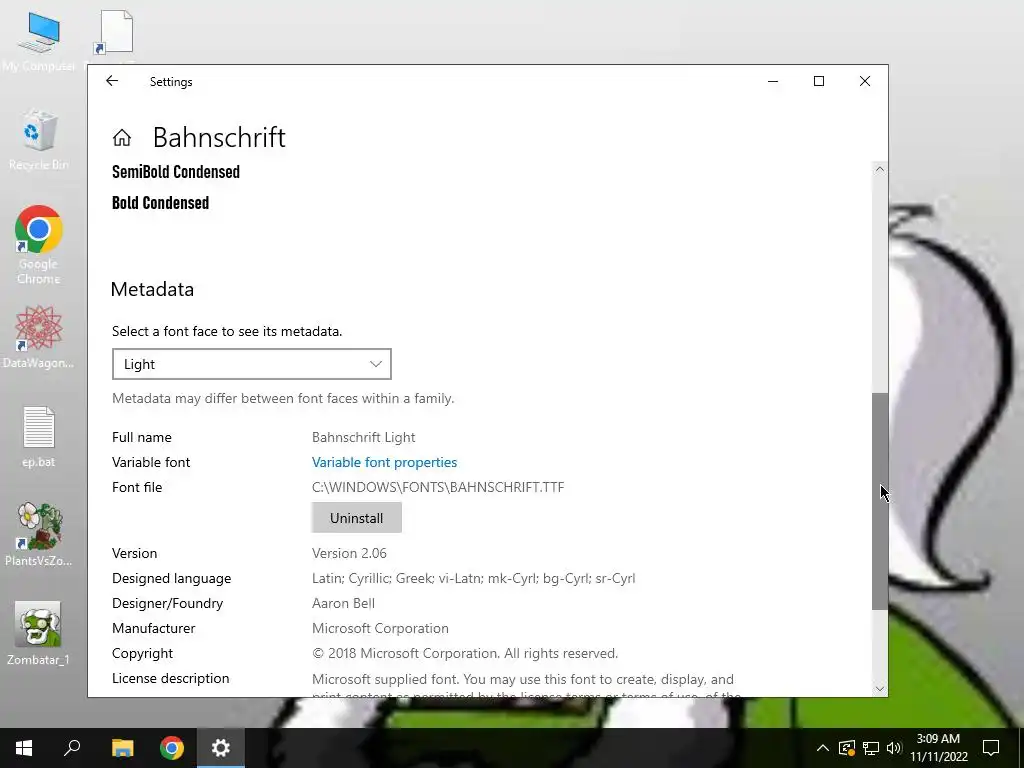Open the notification center icon
This screenshot has height=768, width=1024.
pyautogui.click(x=991, y=748)
